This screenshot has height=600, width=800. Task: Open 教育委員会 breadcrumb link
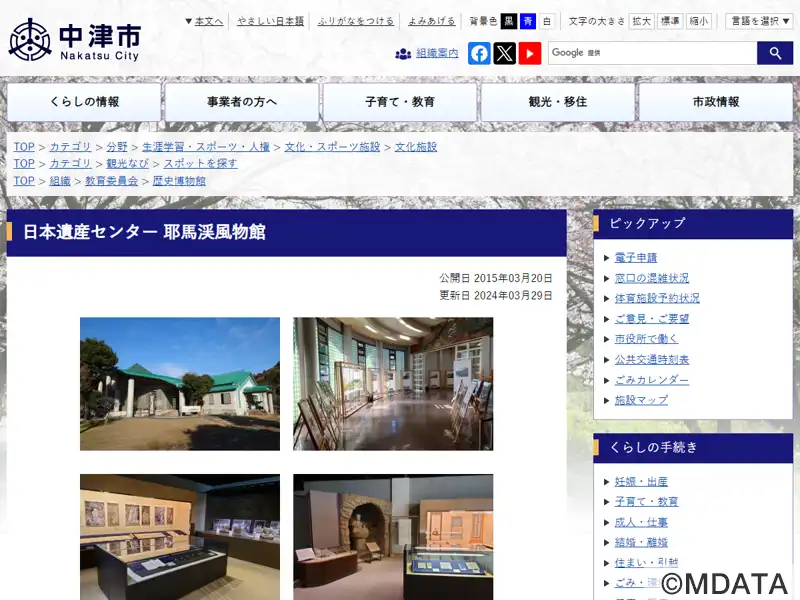[x=111, y=181]
